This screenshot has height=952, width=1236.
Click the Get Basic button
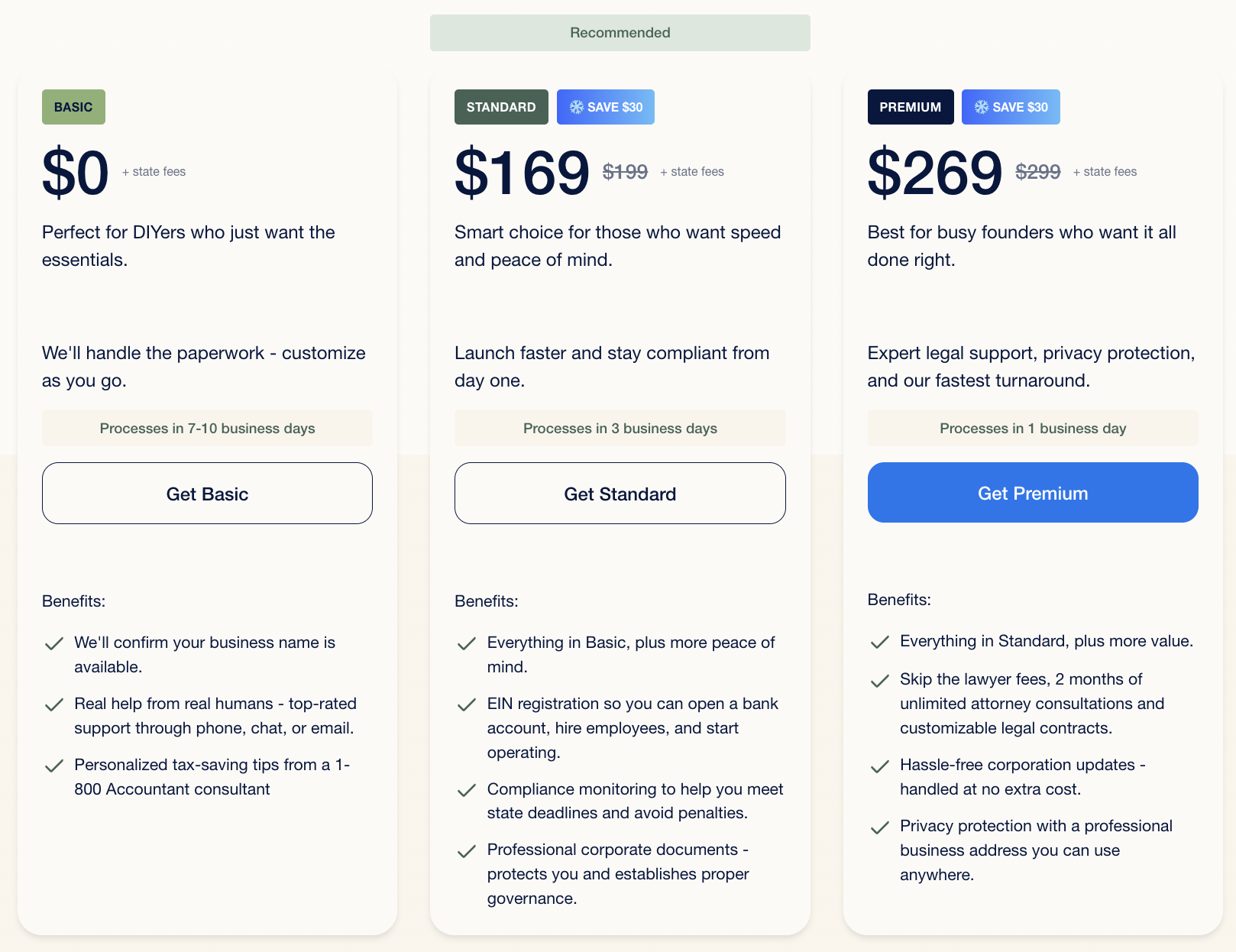coord(207,493)
